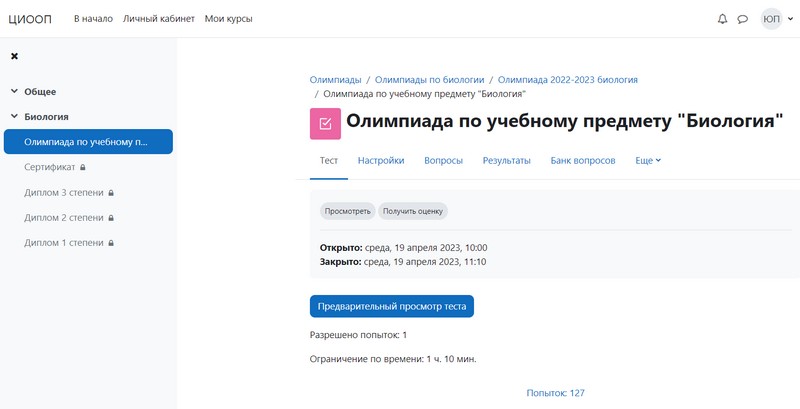Switch to the Настройки tab
Image resolution: width=800 pixels, height=409 pixels.
381,160
